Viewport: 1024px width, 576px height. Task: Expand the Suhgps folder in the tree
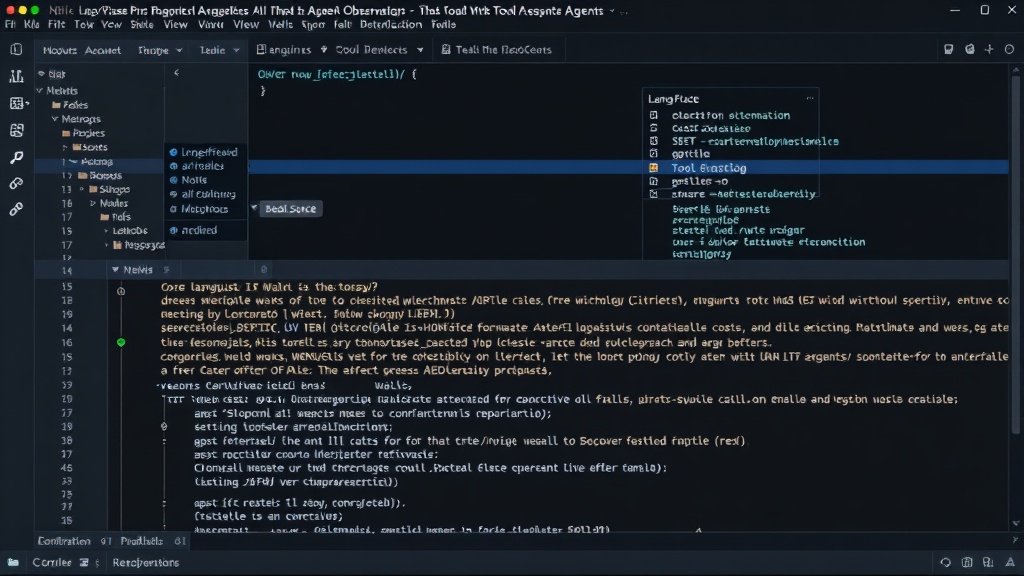tap(82, 189)
